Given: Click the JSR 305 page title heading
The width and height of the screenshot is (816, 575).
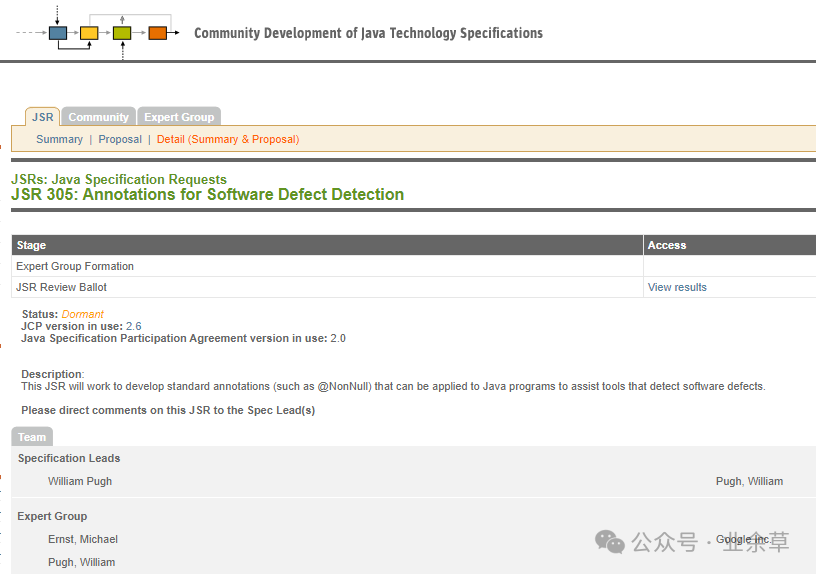Looking at the screenshot, I should click(x=207, y=194).
